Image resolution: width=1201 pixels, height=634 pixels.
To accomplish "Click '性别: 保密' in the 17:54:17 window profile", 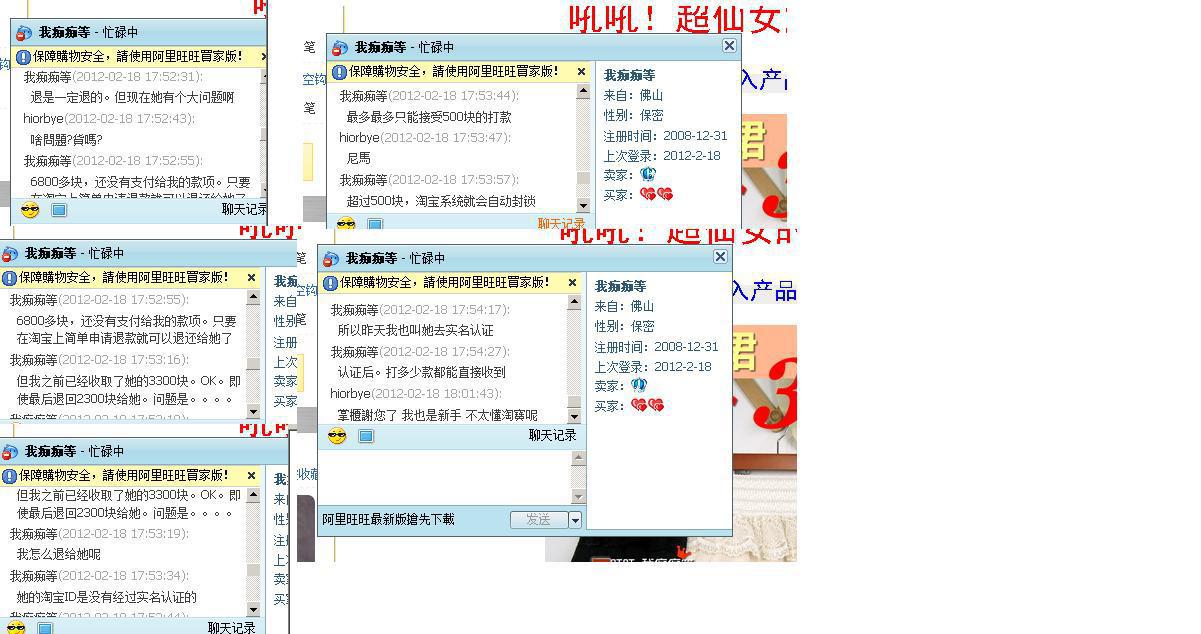I will click(x=624, y=326).
